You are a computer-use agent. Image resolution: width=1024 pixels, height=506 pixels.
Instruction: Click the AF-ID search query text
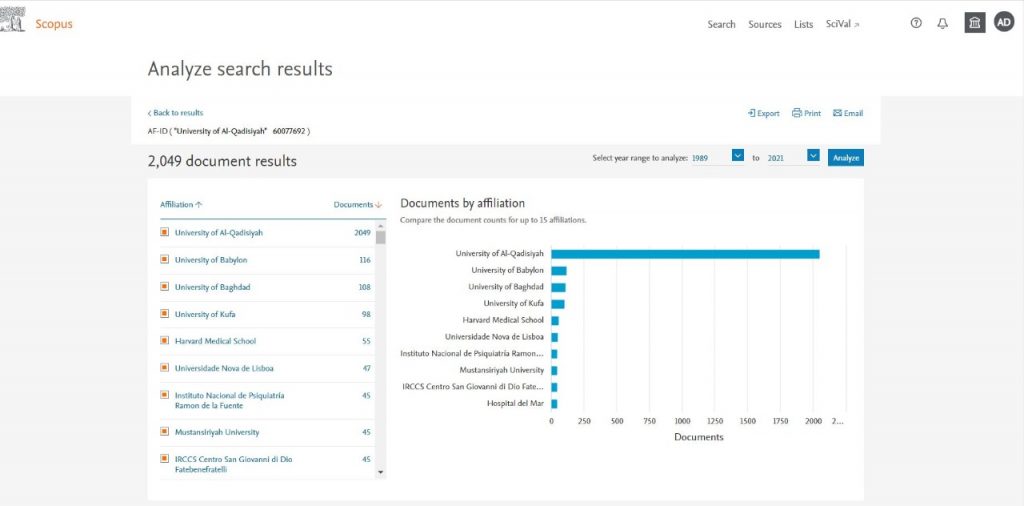coord(229,131)
